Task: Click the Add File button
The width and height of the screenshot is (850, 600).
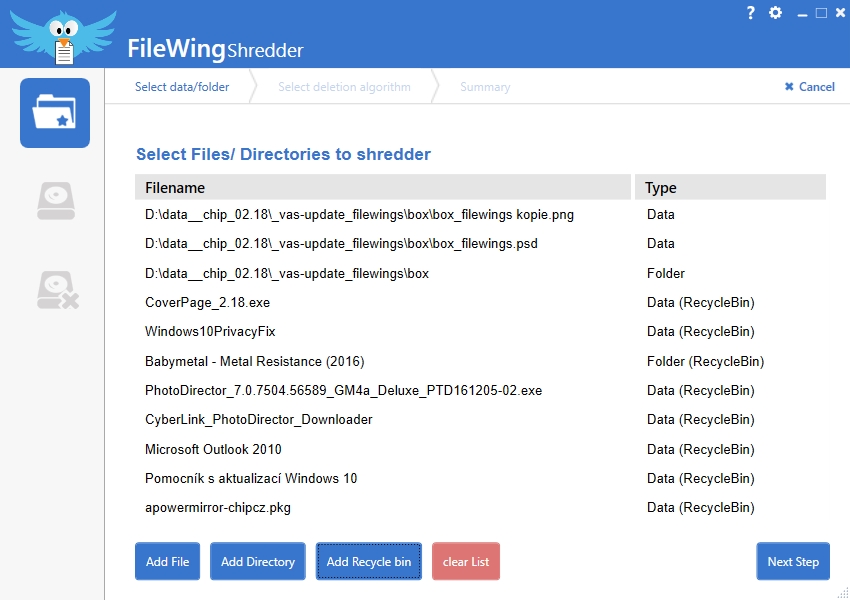Action: [168, 562]
